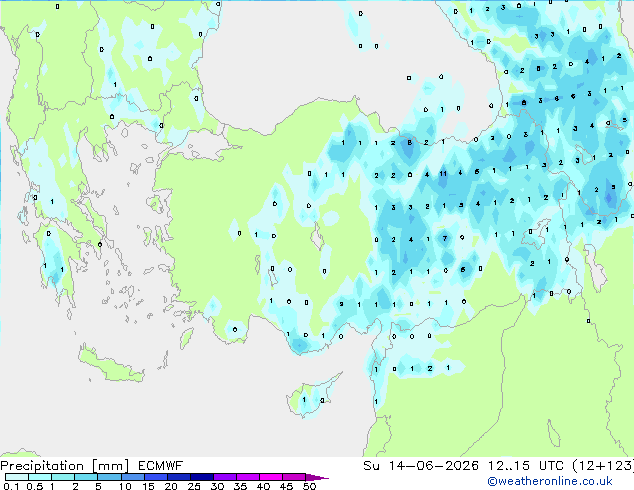634x490 pixels.
Task: Select the 40–45 mm magenta legend swatch
Action: pos(271,477)
